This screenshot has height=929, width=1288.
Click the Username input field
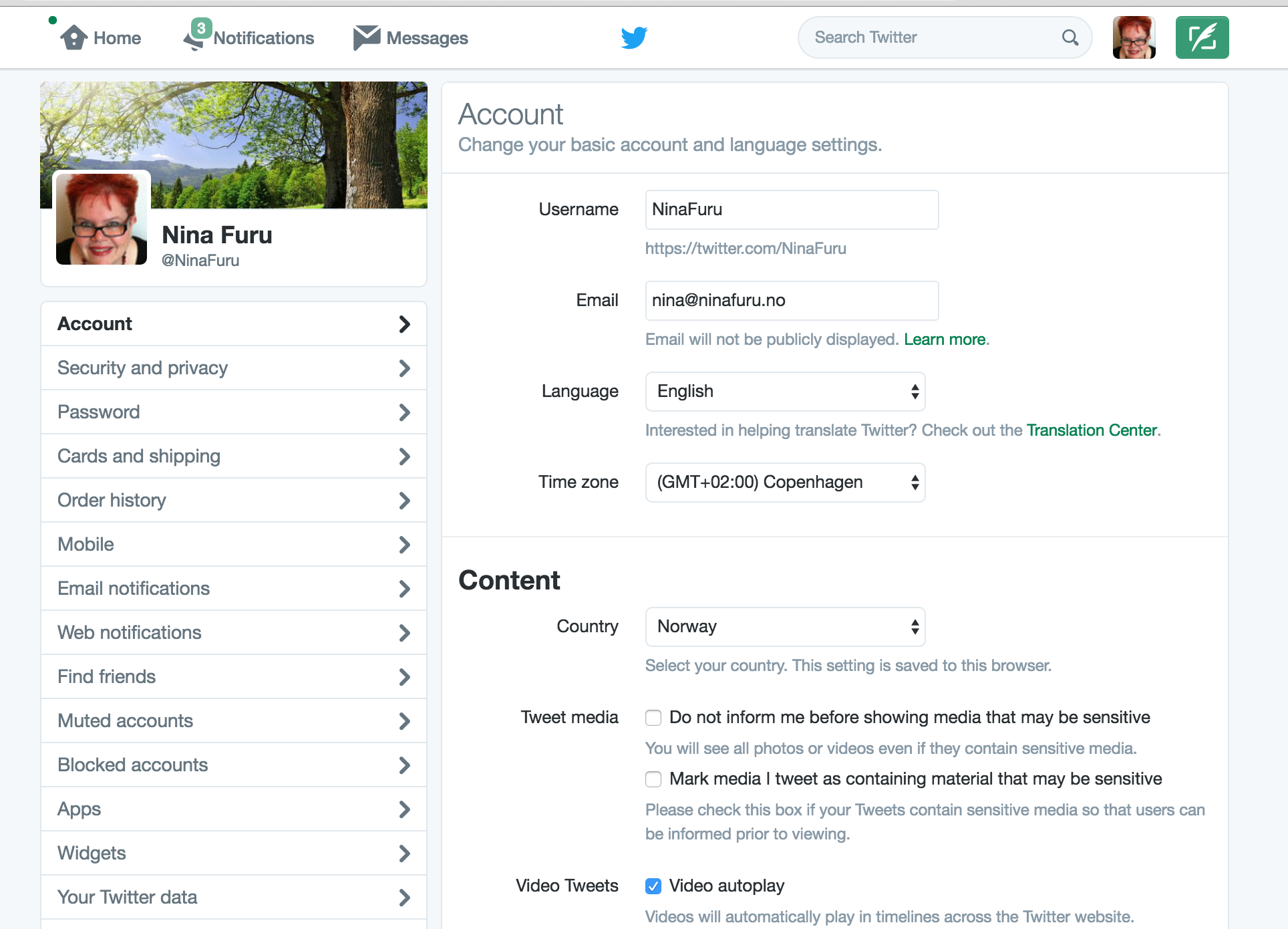point(792,210)
